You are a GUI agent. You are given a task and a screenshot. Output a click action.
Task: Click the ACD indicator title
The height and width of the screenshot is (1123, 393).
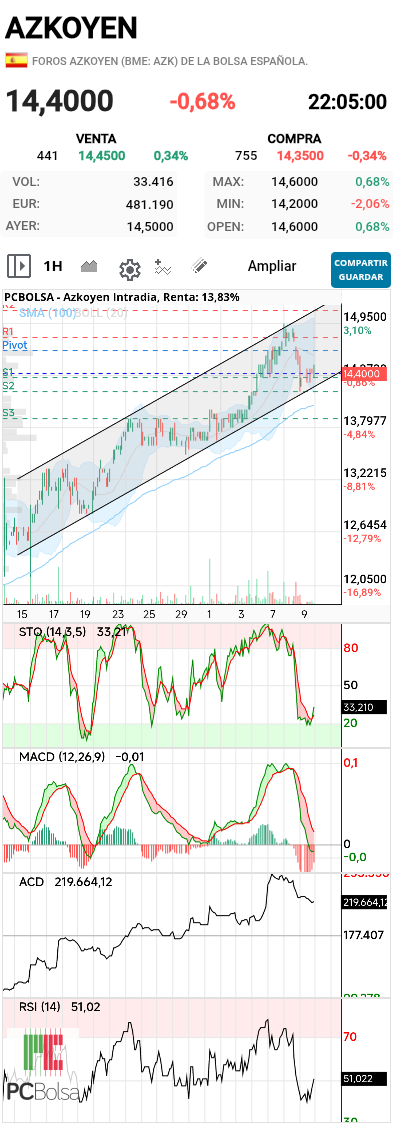pos(31,882)
